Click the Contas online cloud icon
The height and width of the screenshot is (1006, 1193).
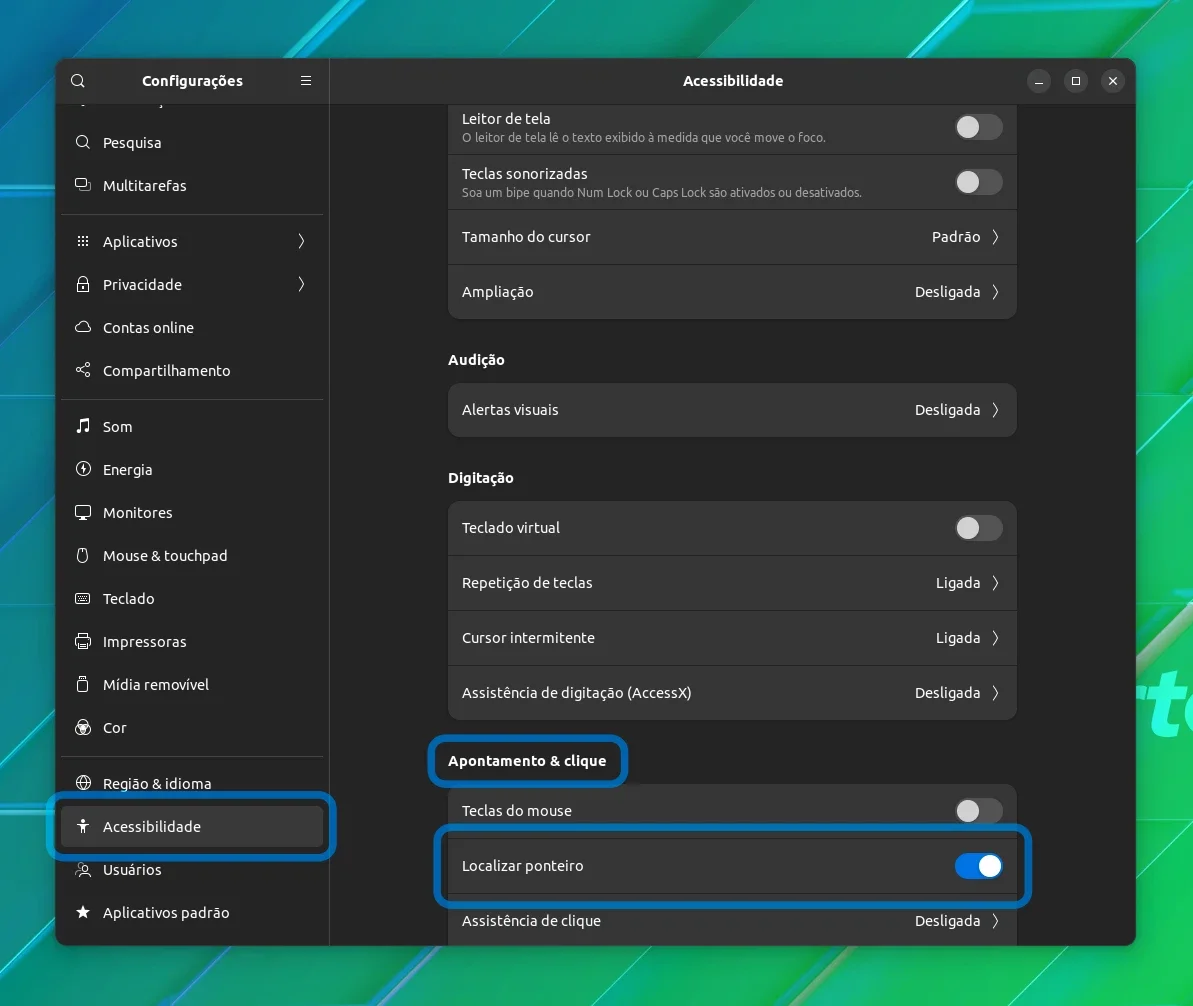point(83,327)
